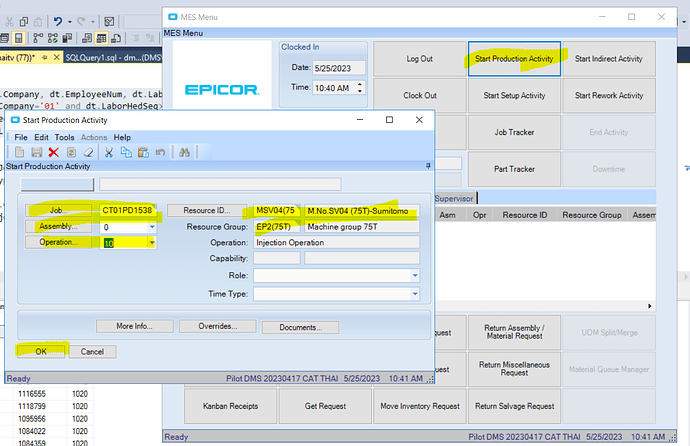Click the red X Delete icon
The height and width of the screenshot is (446, 690).
(x=54, y=152)
